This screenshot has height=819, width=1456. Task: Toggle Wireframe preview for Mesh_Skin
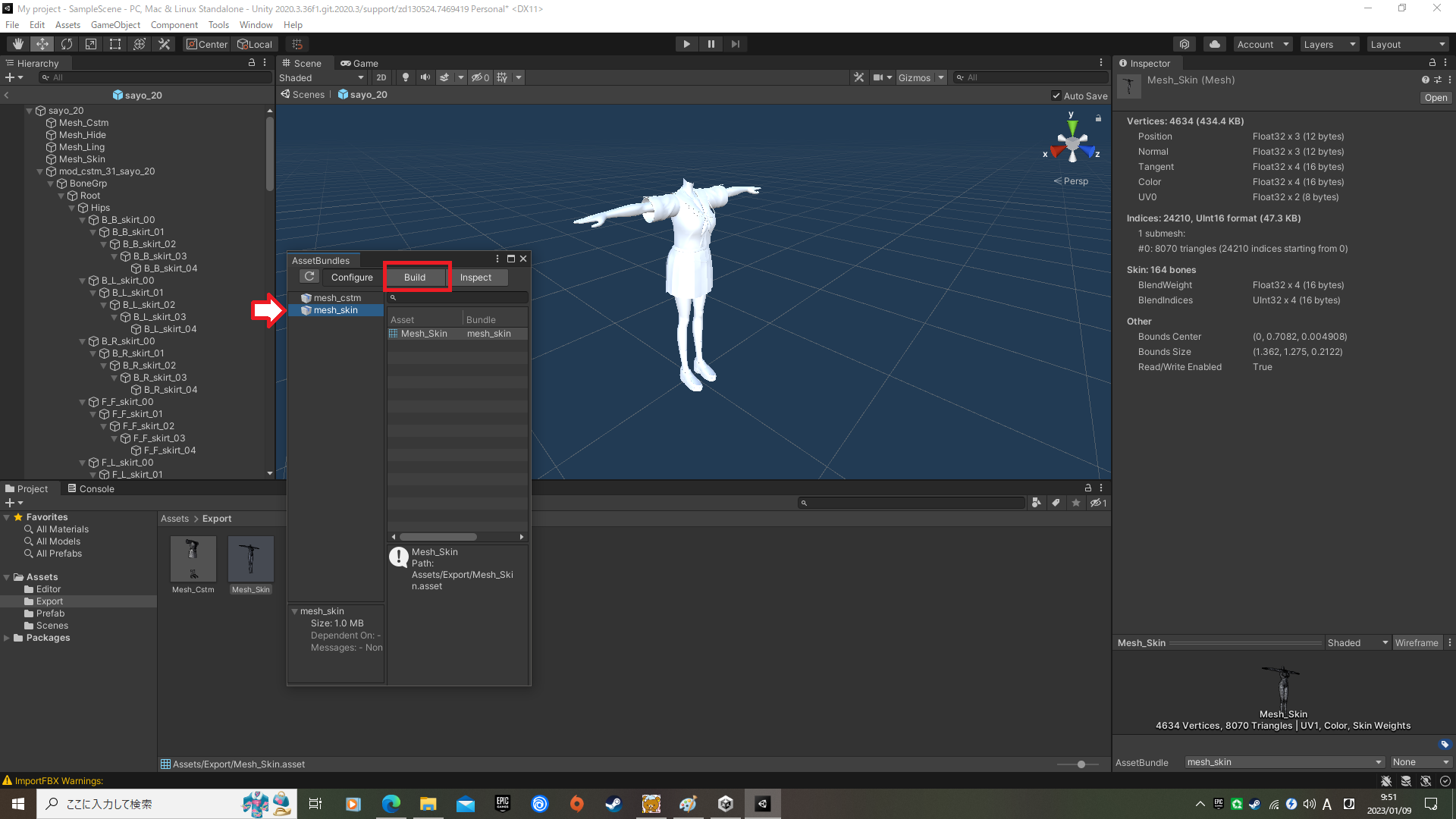coord(1416,642)
